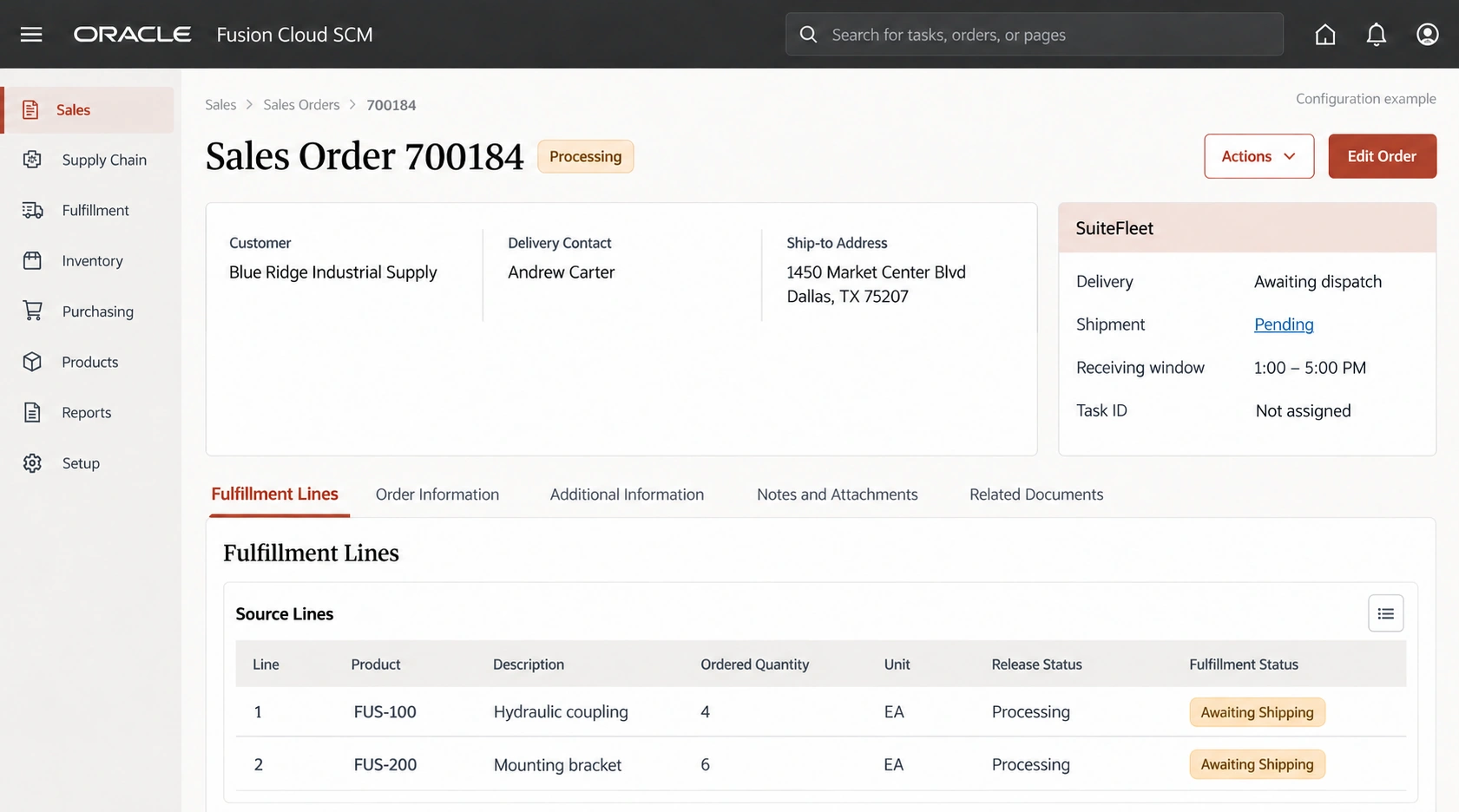The height and width of the screenshot is (812, 1459).
Task: Select Products in the sidebar
Action: (89, 362)
